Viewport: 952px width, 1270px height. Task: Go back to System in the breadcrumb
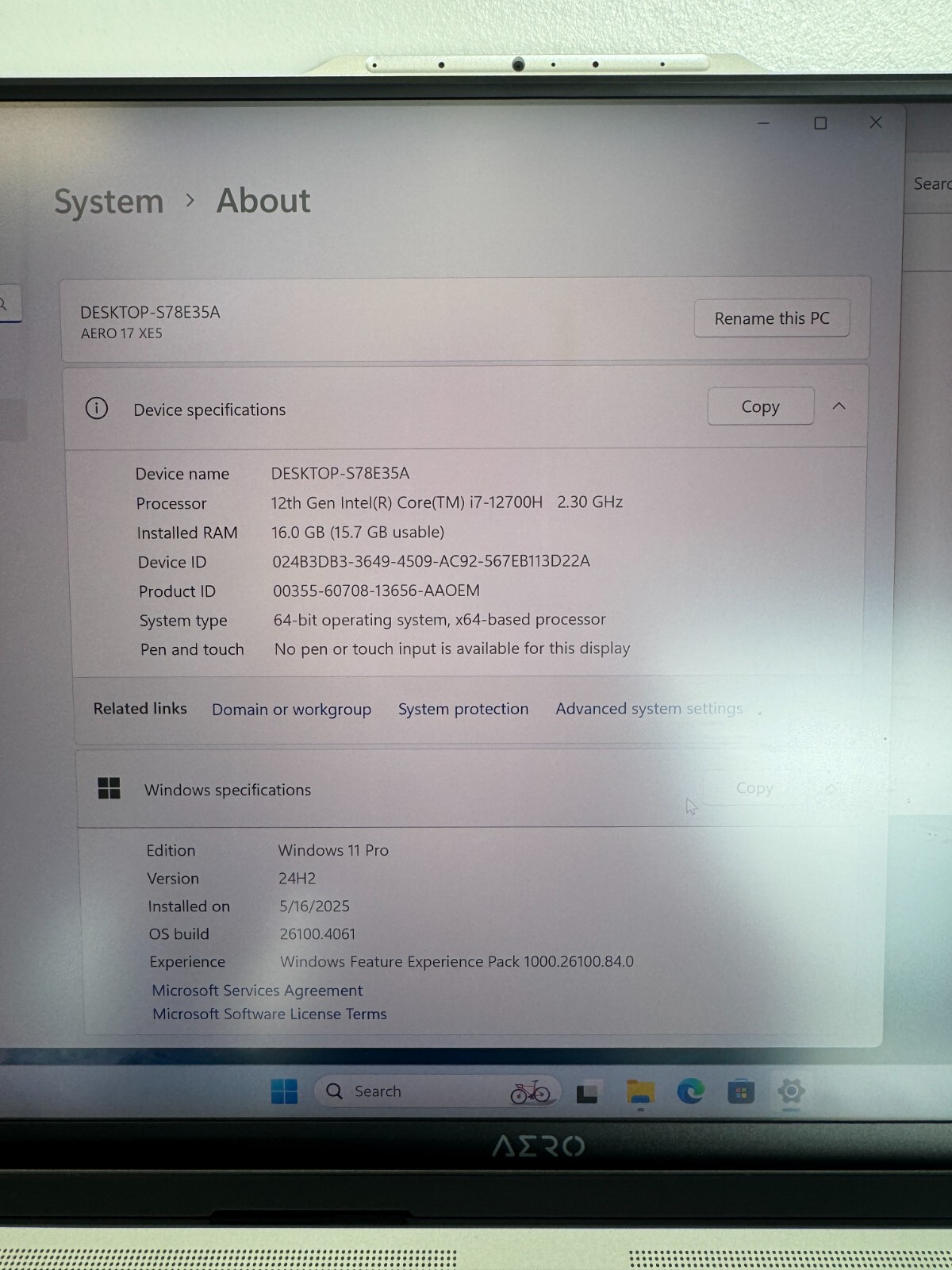coord(109,202)
